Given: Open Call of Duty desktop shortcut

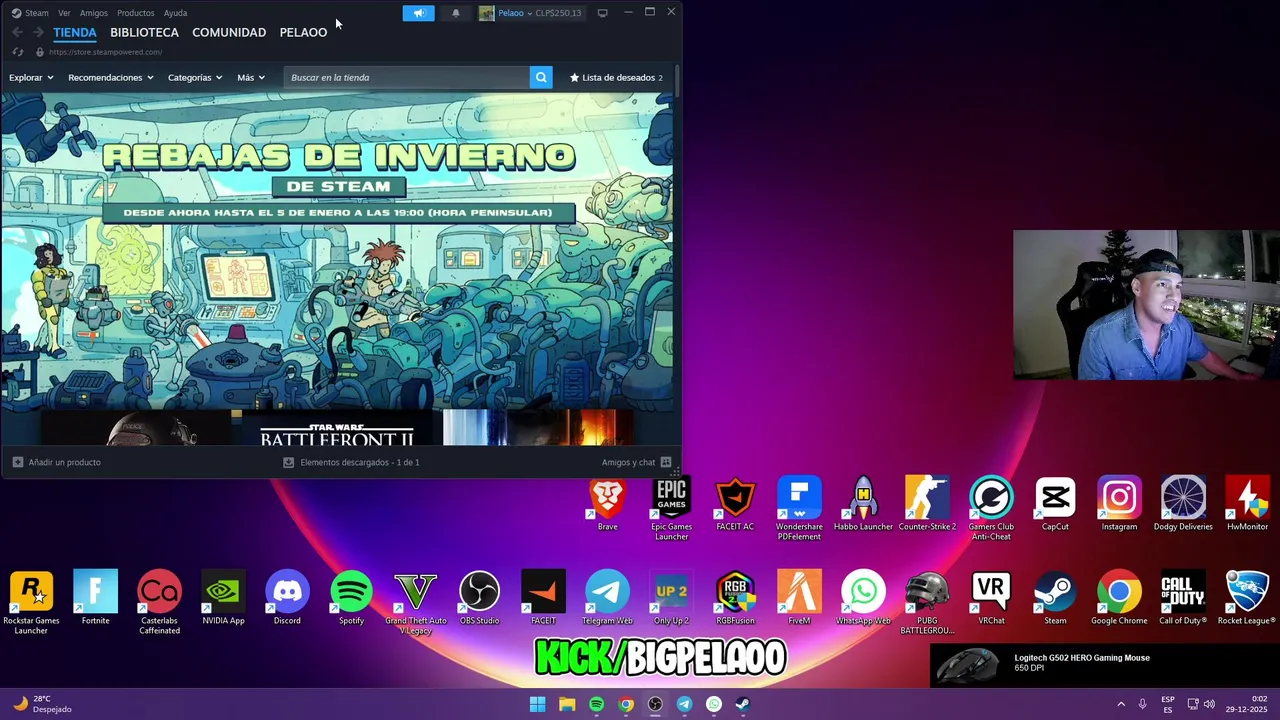Looking at the screenshot, I should pos(1183,598).
